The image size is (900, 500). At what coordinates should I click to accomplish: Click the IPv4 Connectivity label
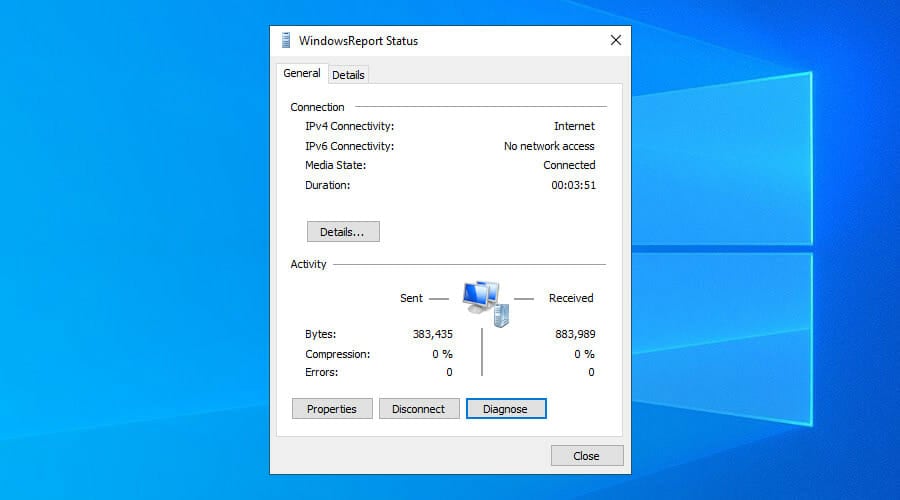pos(350,126)
